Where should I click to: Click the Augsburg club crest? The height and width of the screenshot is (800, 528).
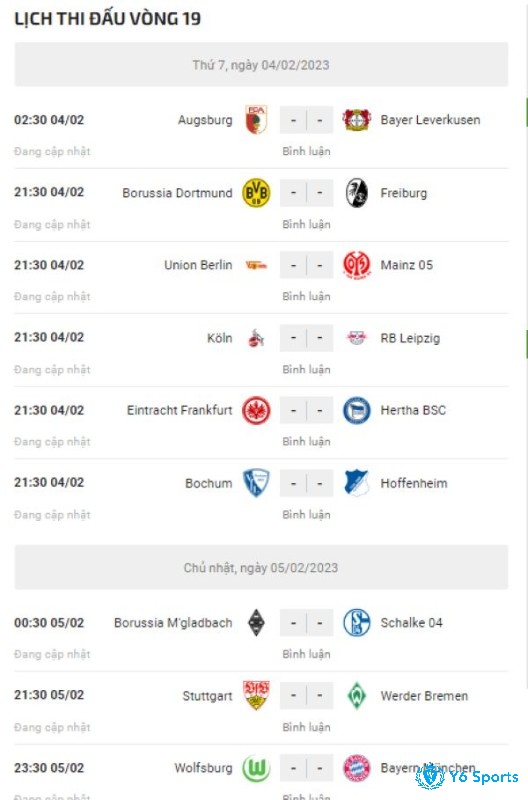(x=256, y=120)
